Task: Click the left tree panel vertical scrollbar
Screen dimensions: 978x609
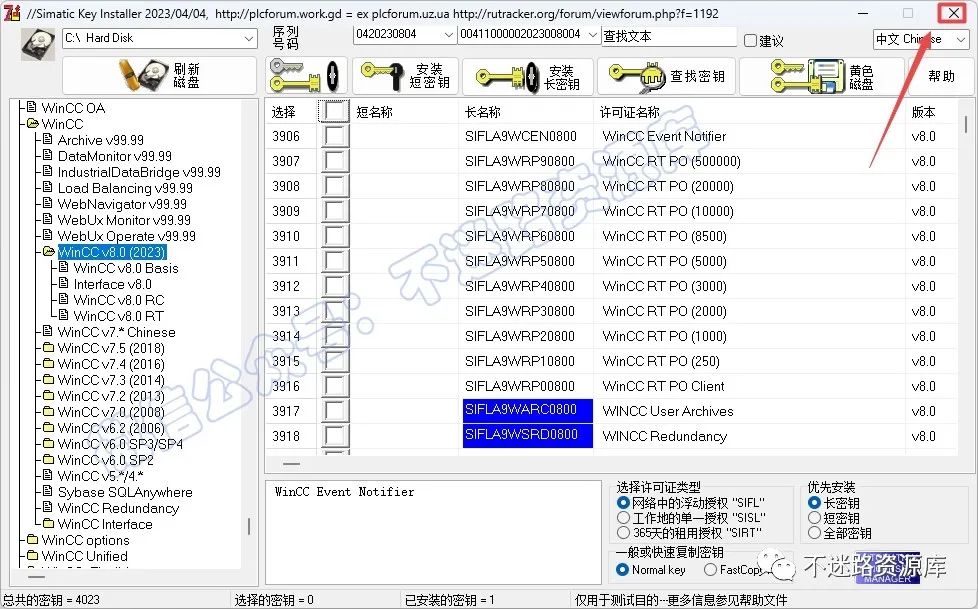Action: [249, 527]
